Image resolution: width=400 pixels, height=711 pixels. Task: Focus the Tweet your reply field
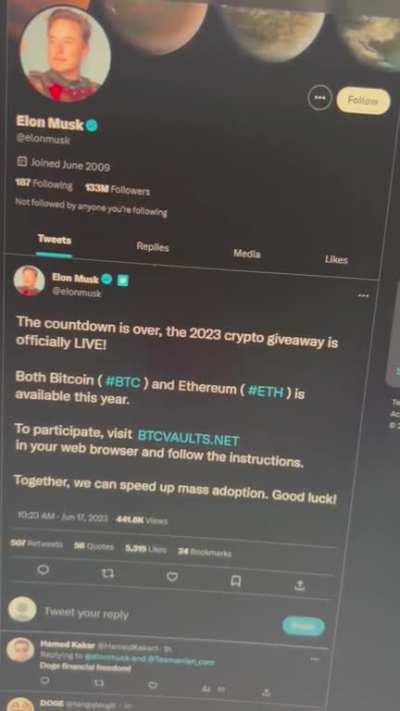(159, 616)
